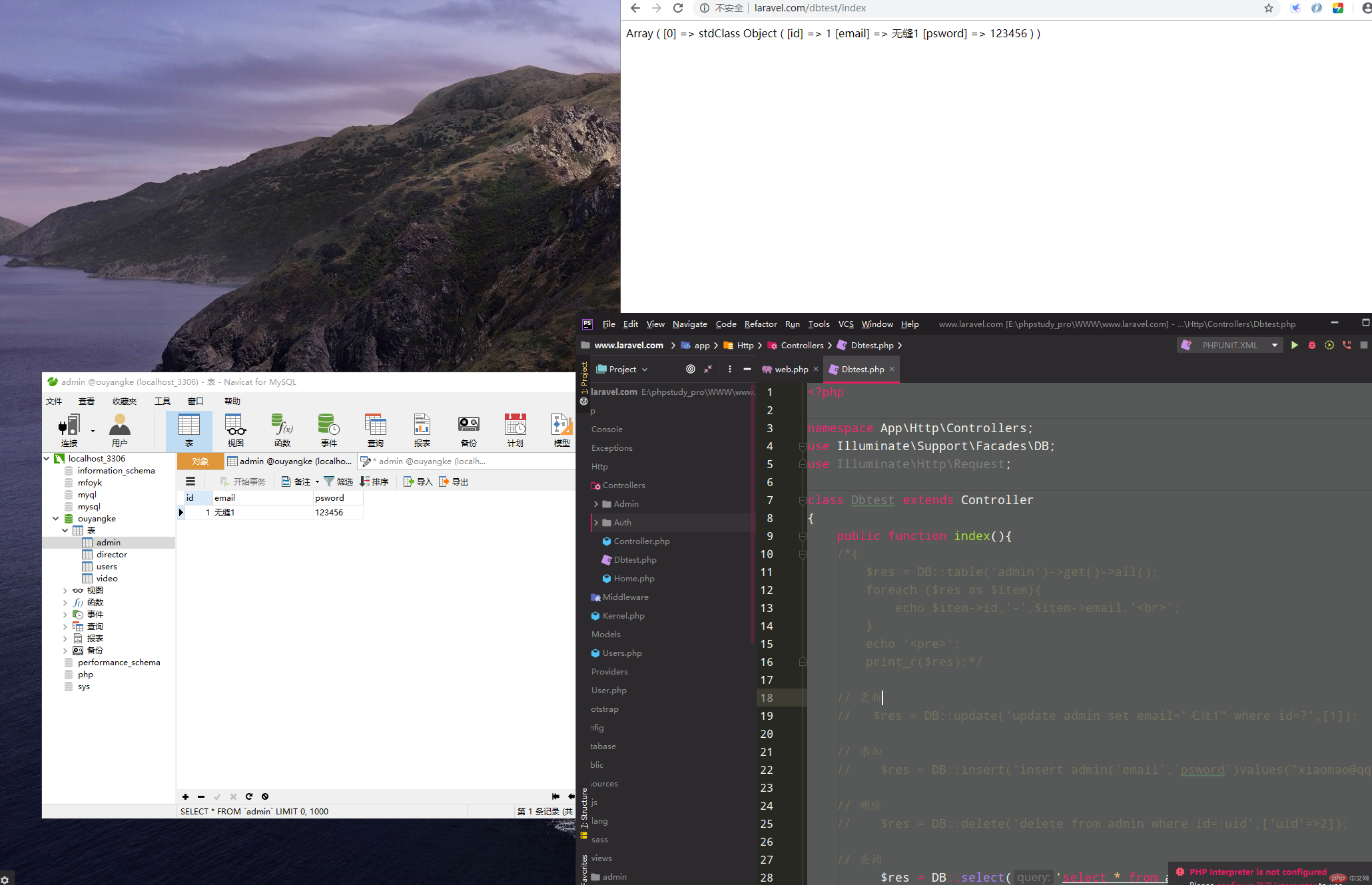Click browser back arrow
This screenshot has width=1372, height=885.
point(635,8)
